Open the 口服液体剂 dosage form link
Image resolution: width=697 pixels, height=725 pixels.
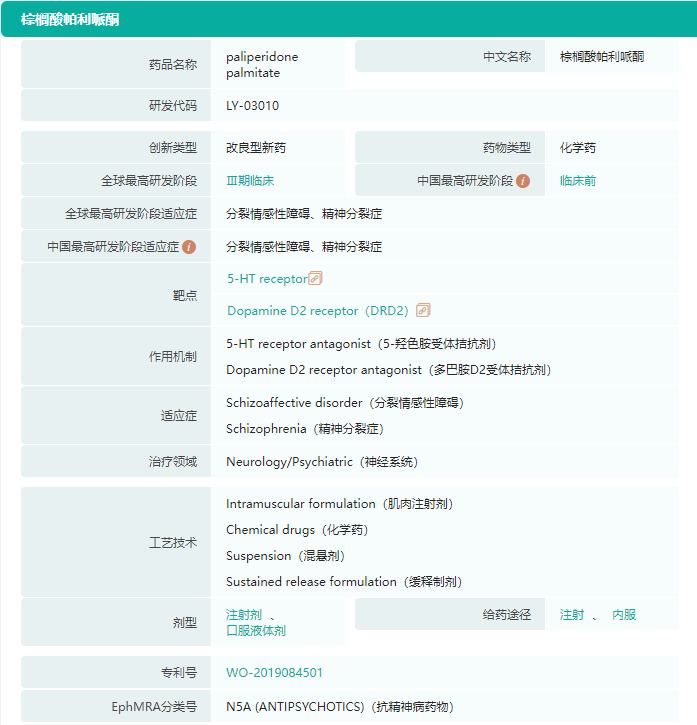[256, 631]
